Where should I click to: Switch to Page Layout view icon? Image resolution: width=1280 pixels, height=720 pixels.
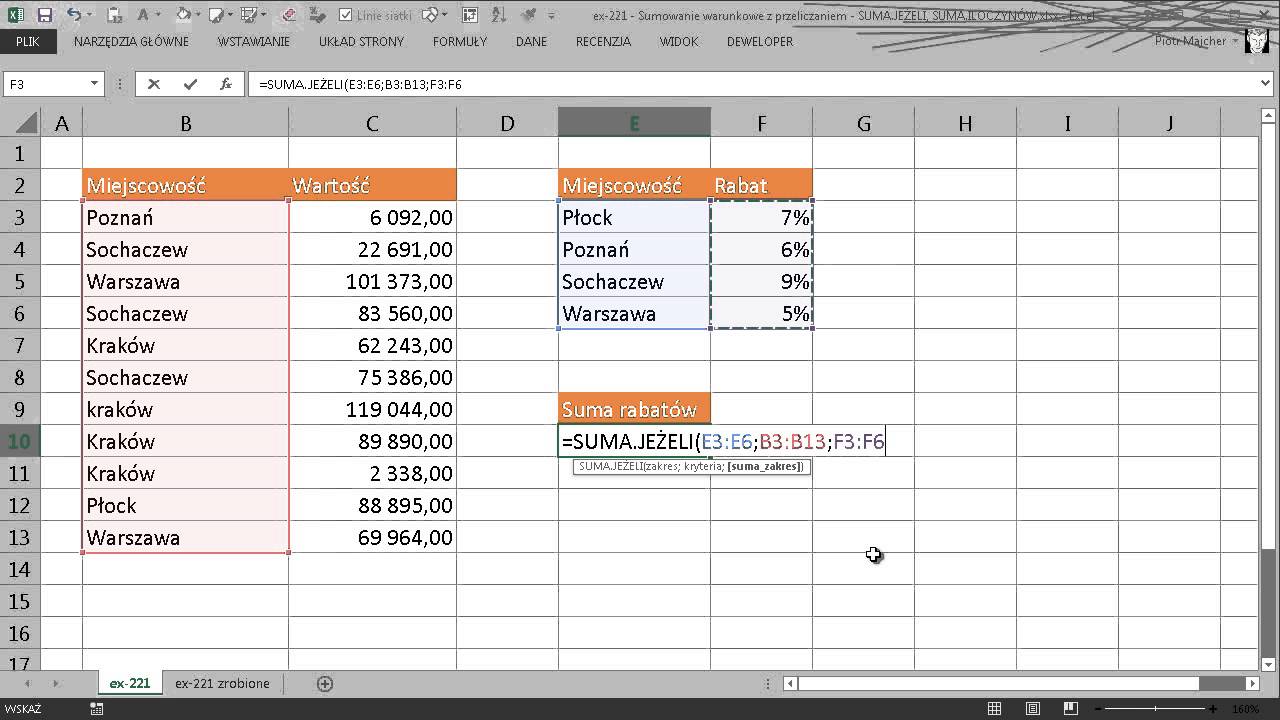pyautogui.click(x=1033, y=708)
